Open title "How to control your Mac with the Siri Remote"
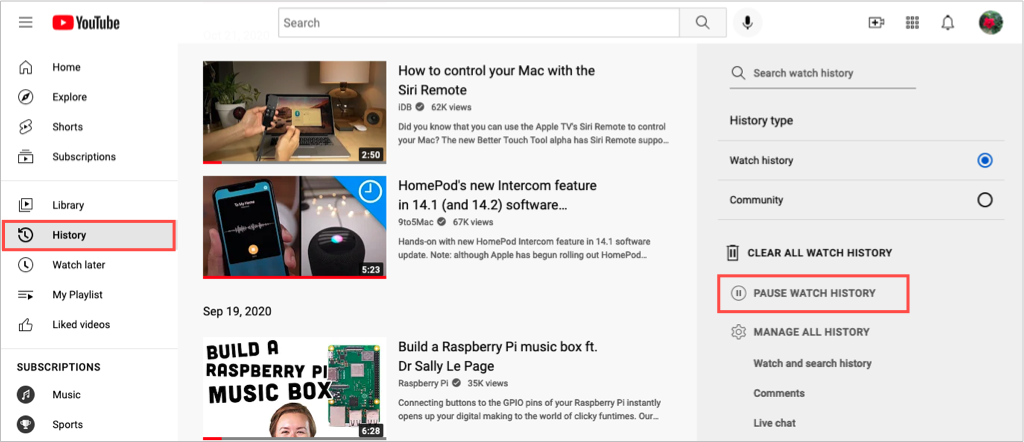Viewport: 1024px width, 442px height. click(x=496, y=80)
